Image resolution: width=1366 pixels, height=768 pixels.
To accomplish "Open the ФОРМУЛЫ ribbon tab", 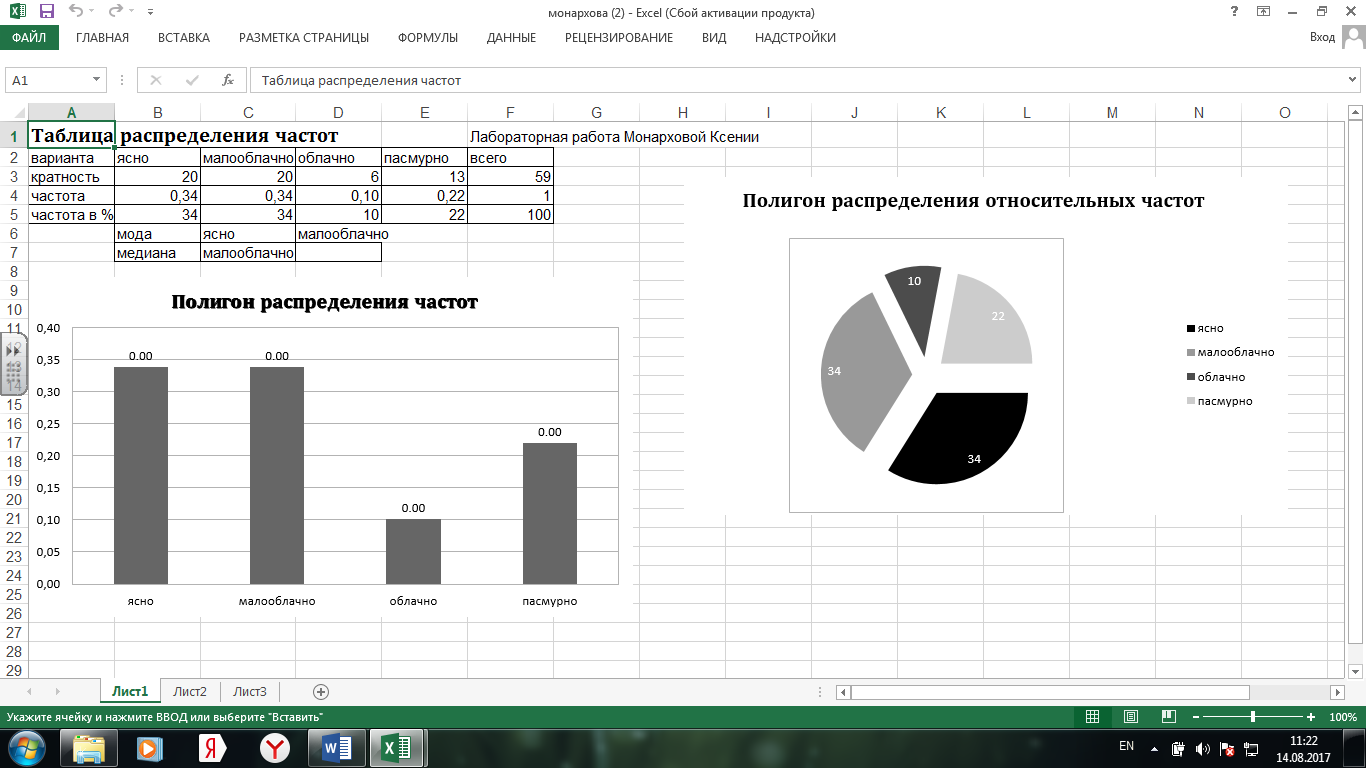I will tap(428, 38).
